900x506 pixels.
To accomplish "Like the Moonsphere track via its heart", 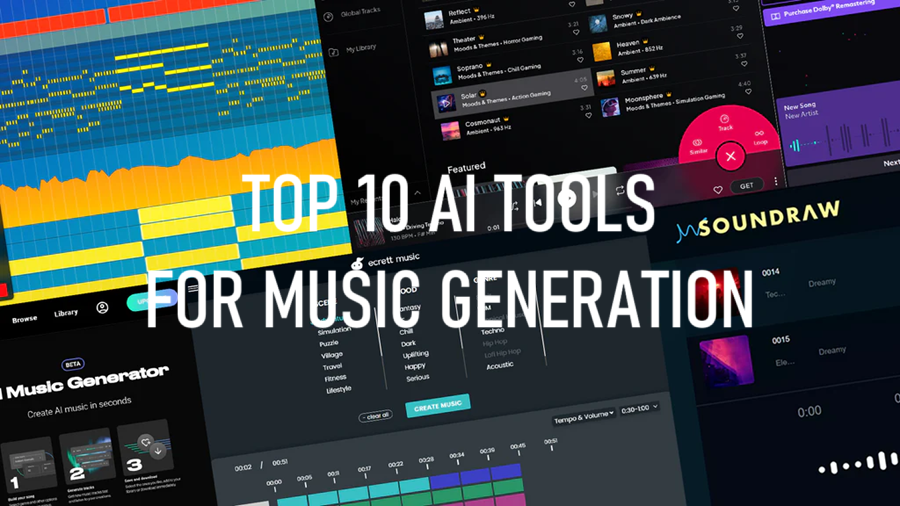I will click(748, 92).
